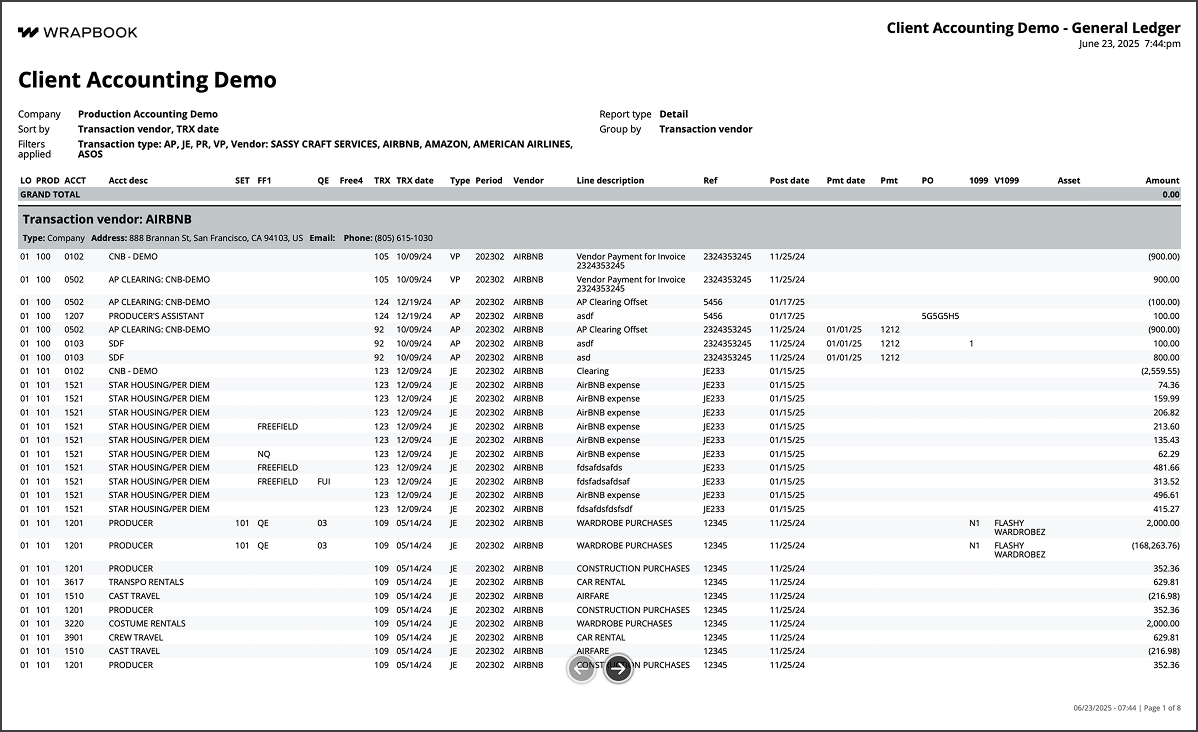Click the 'COSTUME RENTALS' account description
The image size is (1198, 732).
click(x=147, y=623)
